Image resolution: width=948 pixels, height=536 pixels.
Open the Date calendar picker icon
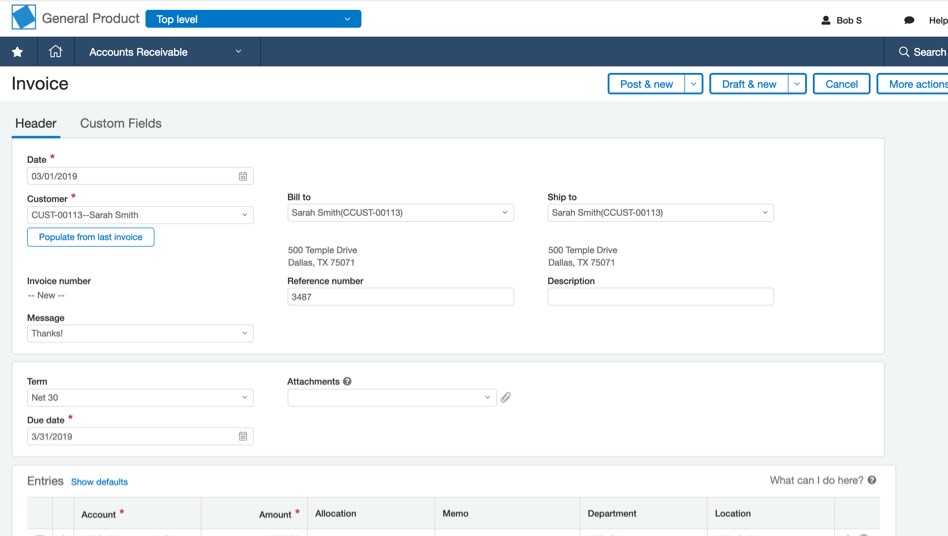[242, 176]
